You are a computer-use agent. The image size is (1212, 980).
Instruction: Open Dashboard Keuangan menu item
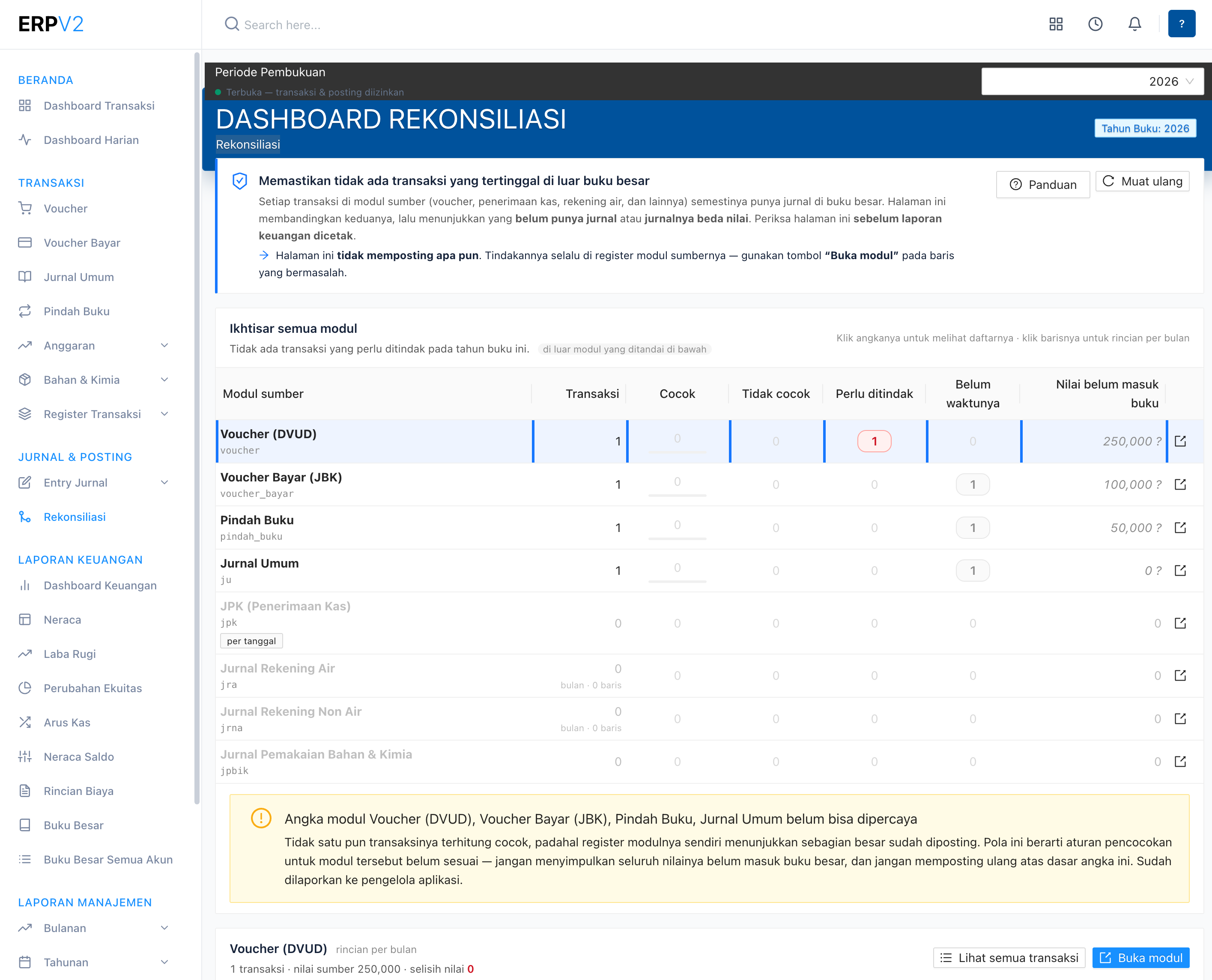[x=100, y=586]
